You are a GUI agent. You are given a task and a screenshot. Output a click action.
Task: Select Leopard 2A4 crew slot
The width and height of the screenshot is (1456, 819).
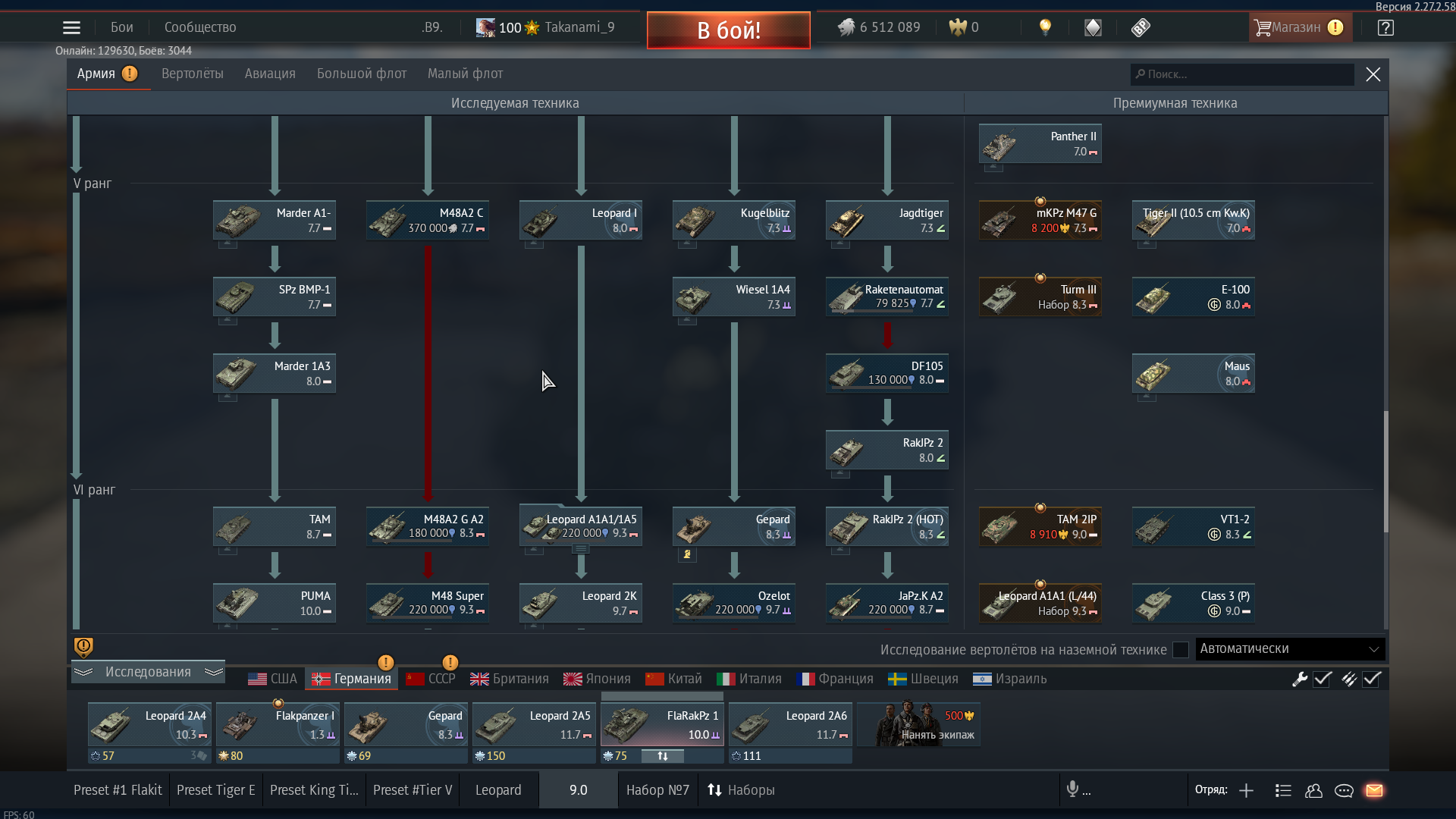149,725
